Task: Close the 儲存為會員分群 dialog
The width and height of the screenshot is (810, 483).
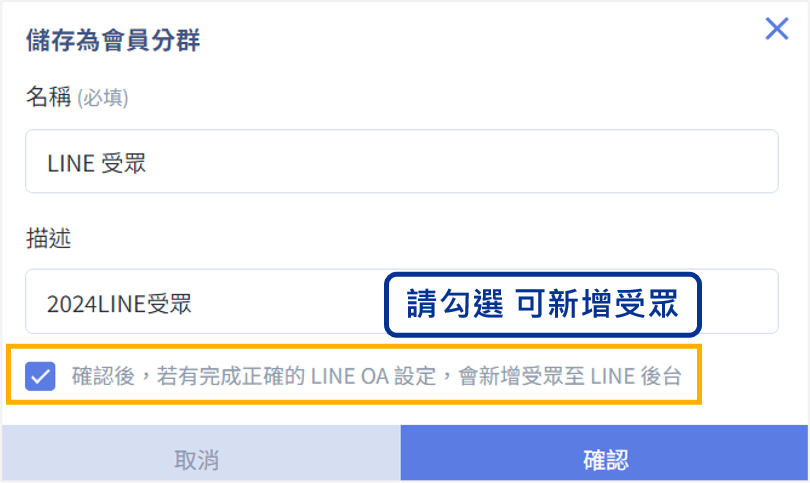Action: (777, 28)
